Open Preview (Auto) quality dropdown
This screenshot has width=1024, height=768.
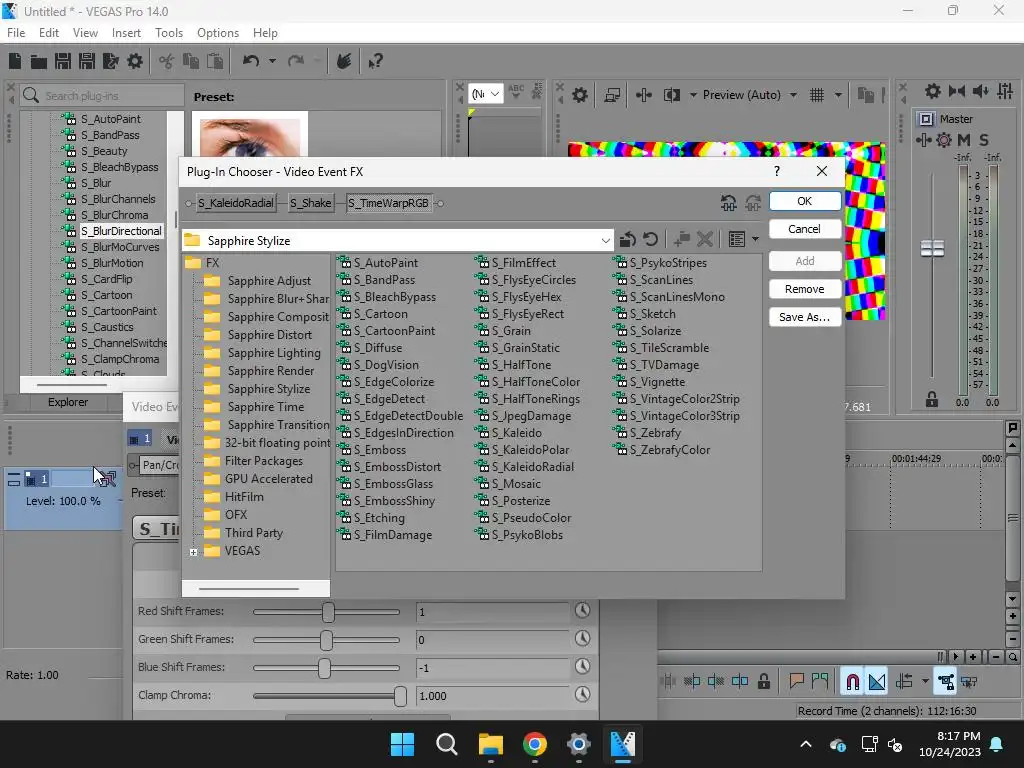click(x=793, y=95)
